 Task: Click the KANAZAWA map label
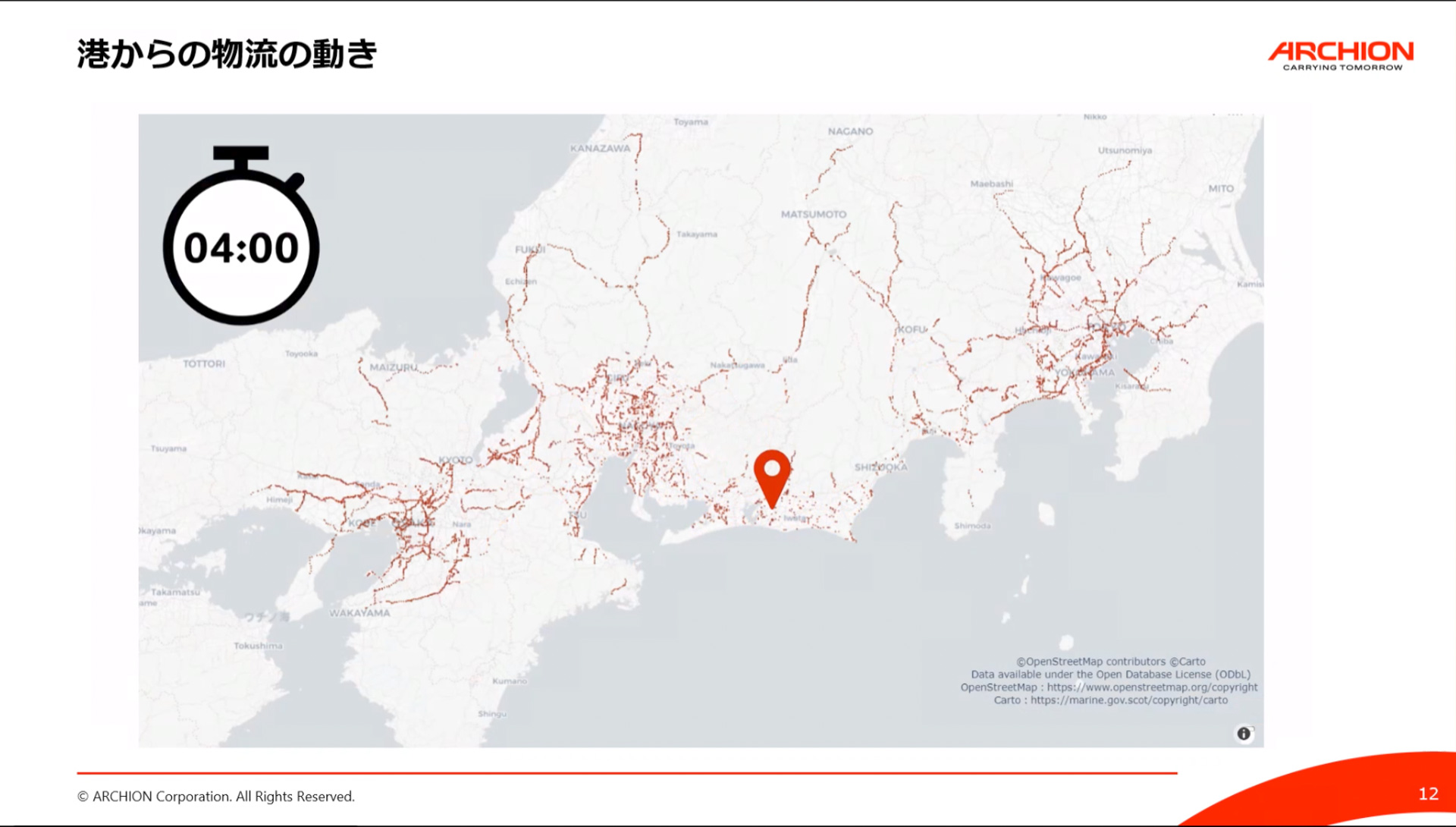click(600, 149)
